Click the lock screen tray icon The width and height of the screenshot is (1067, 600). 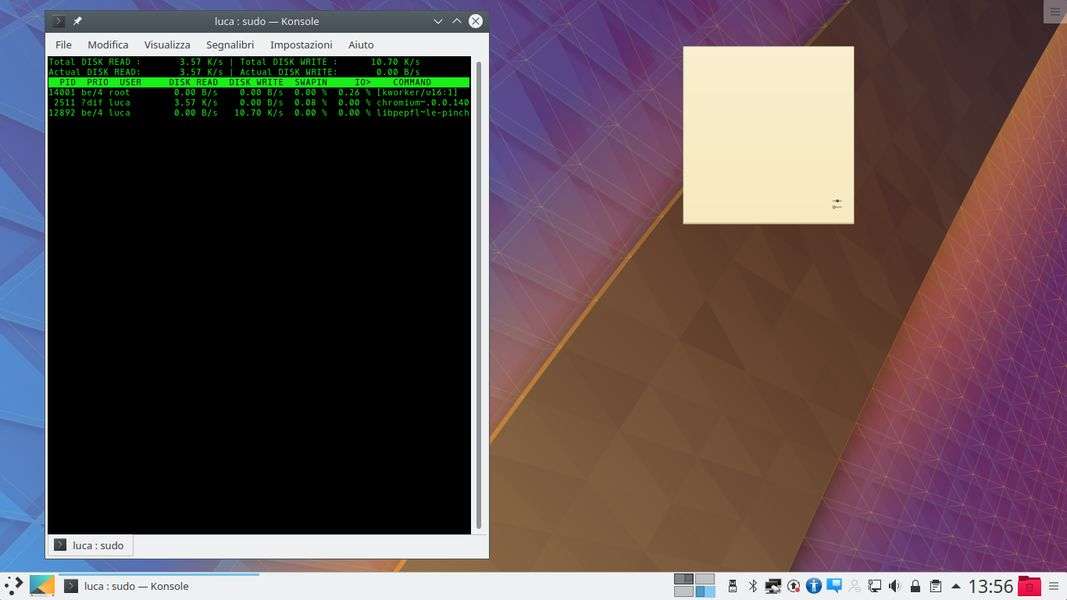915,586
